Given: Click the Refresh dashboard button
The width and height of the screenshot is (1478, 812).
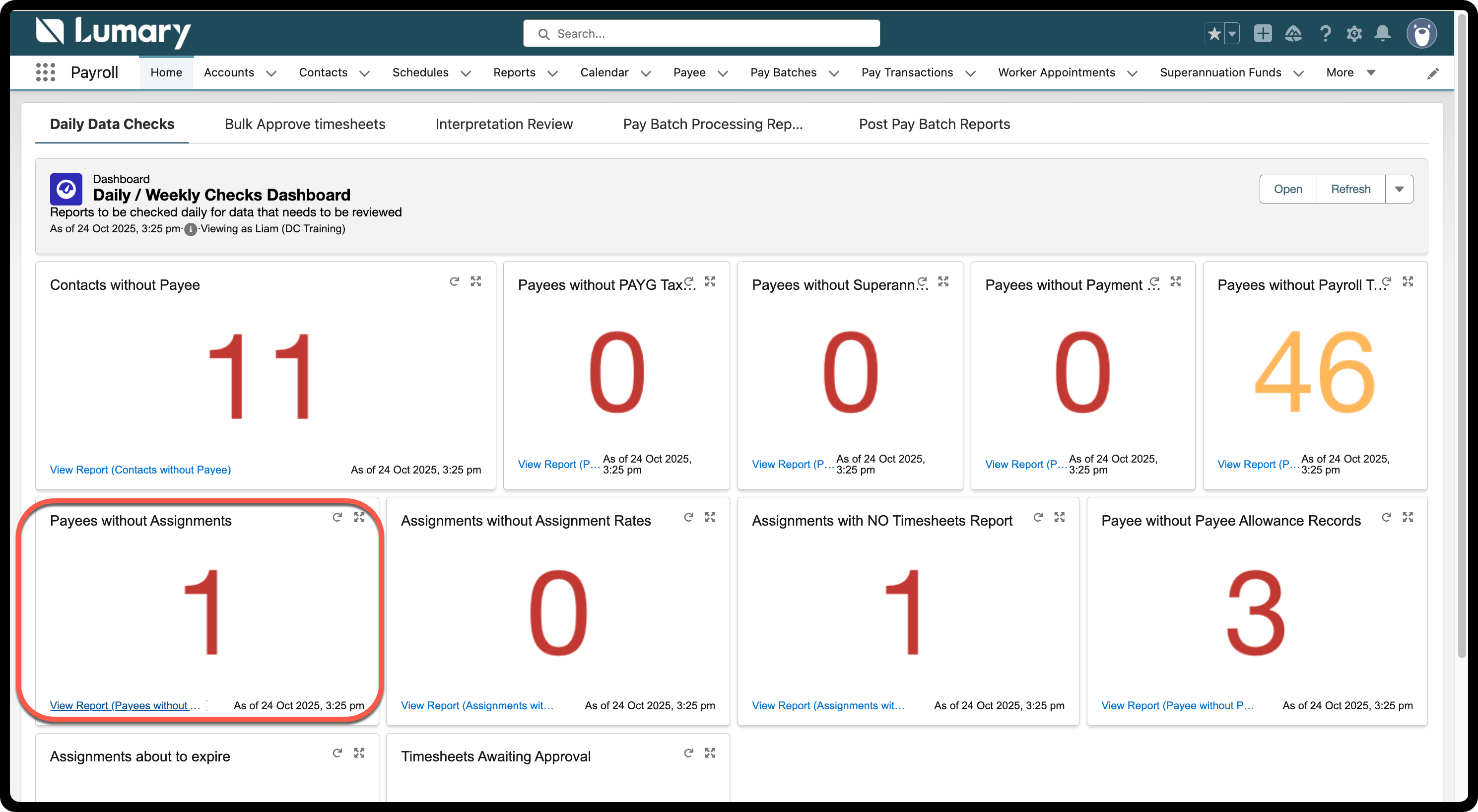Looking at the screenshot, I should 1350,190.
